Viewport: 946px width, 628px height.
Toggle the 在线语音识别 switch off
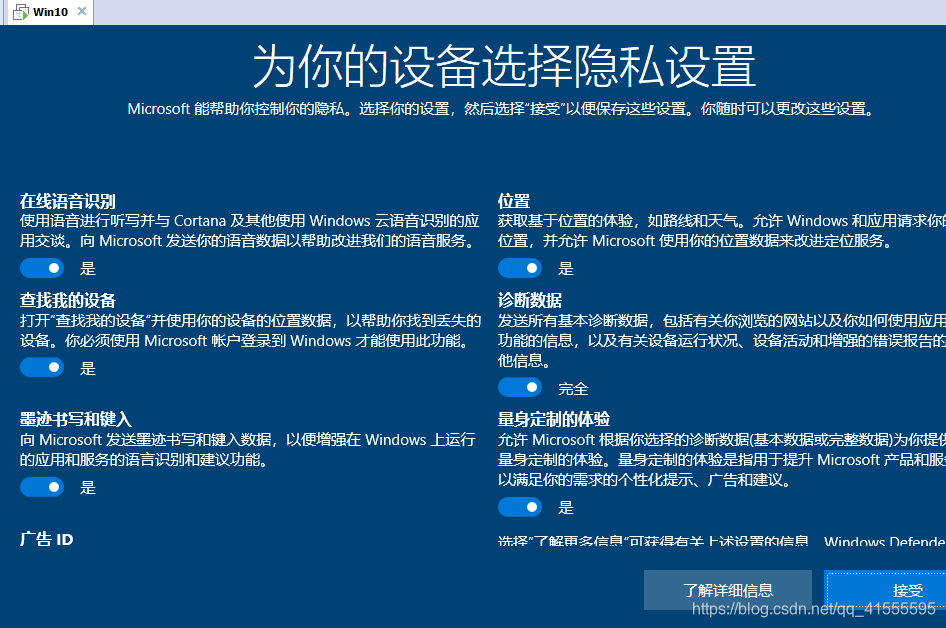tap(42, 268)
